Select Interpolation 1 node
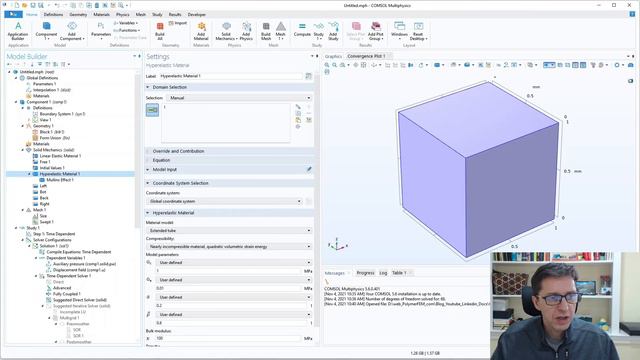This screenshot has height=360, width=640. click(52, 90)
